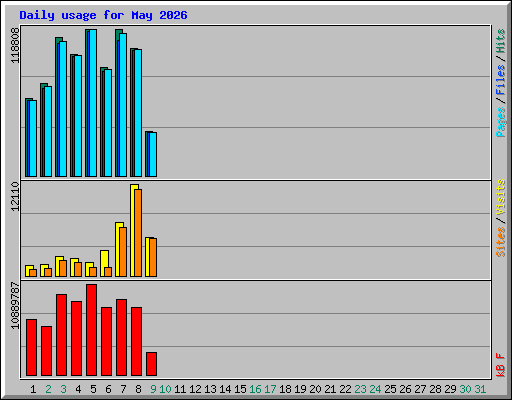The image size is (512, 400).
Task: Click the cyan Pages bar for day 7
Action: tap(123, 105)
